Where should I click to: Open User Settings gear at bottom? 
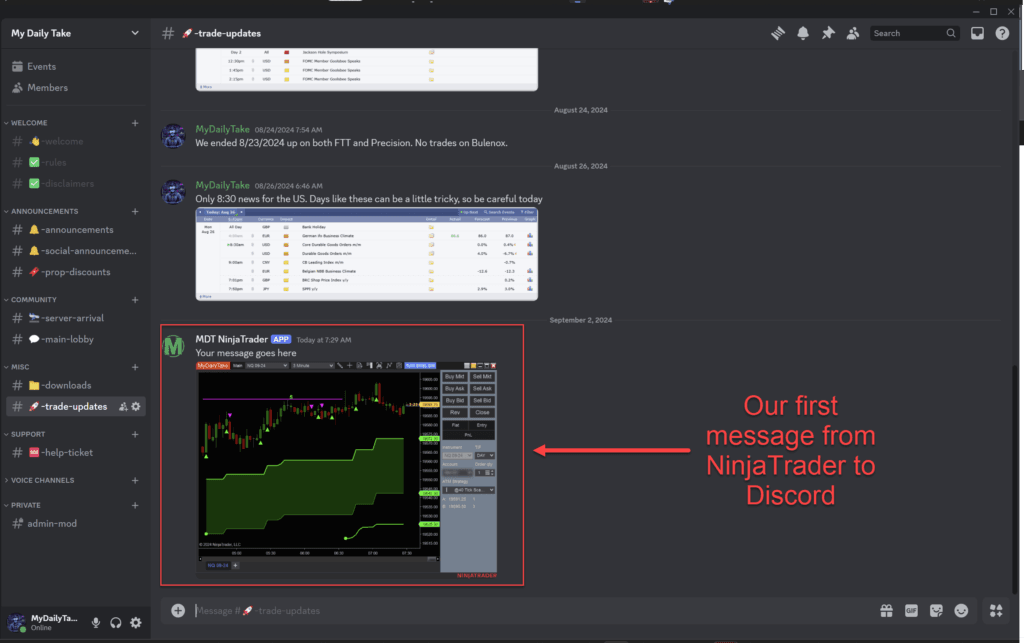(x=136, y=623)
